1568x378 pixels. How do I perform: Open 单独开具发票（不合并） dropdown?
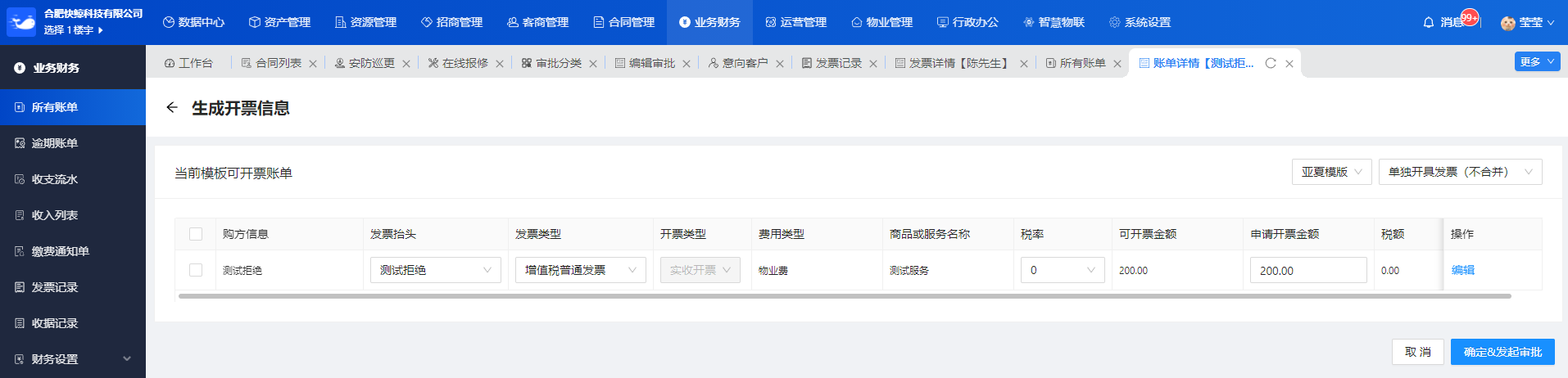[1460, 172]
